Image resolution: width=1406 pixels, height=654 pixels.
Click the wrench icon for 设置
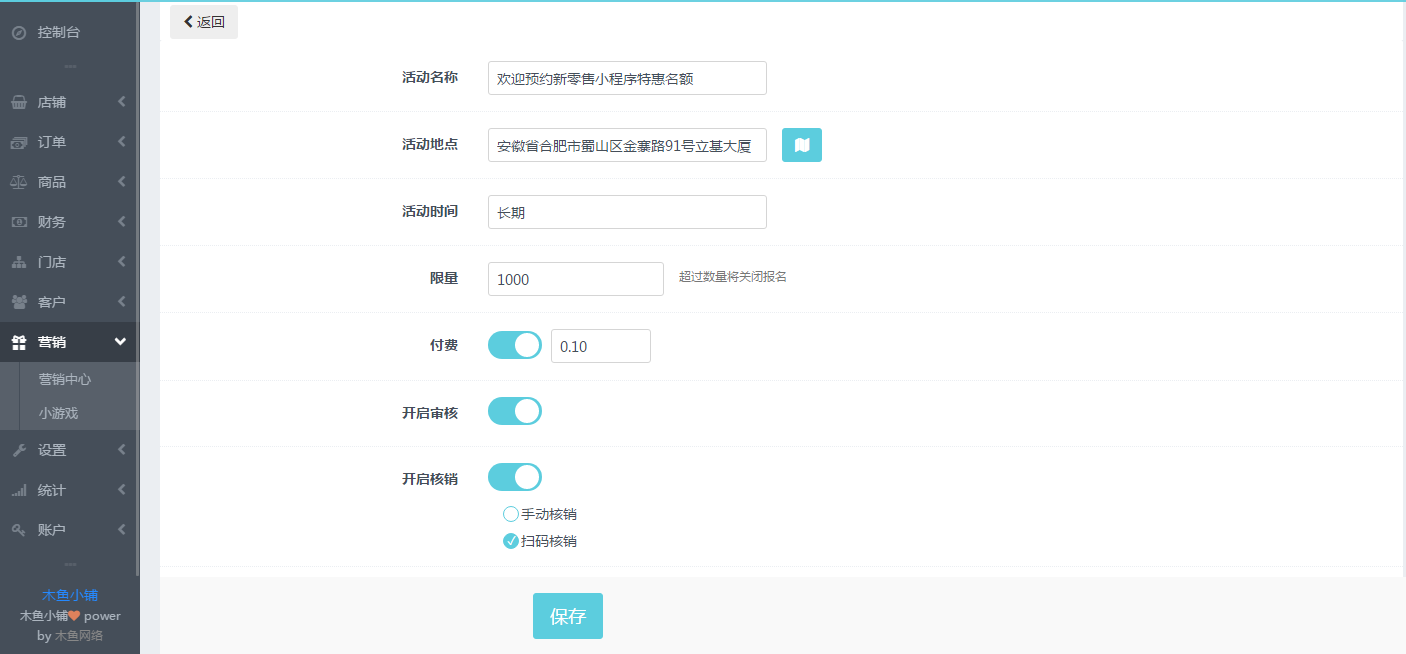coord(18,450)
